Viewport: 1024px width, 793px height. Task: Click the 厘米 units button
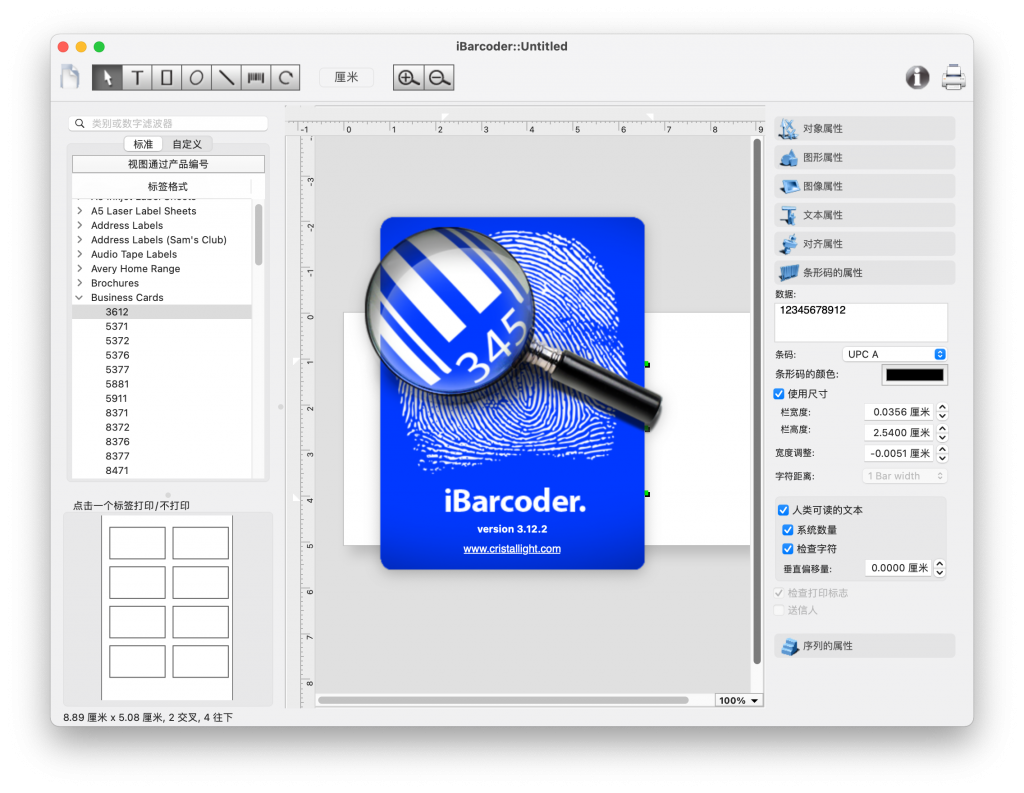[347, 77]
